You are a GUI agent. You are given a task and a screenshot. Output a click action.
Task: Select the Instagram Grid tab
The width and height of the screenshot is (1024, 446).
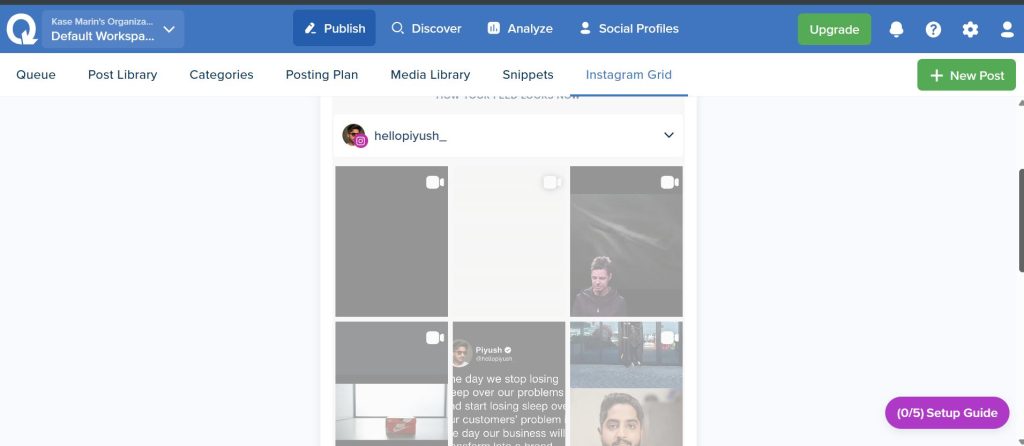628,74
